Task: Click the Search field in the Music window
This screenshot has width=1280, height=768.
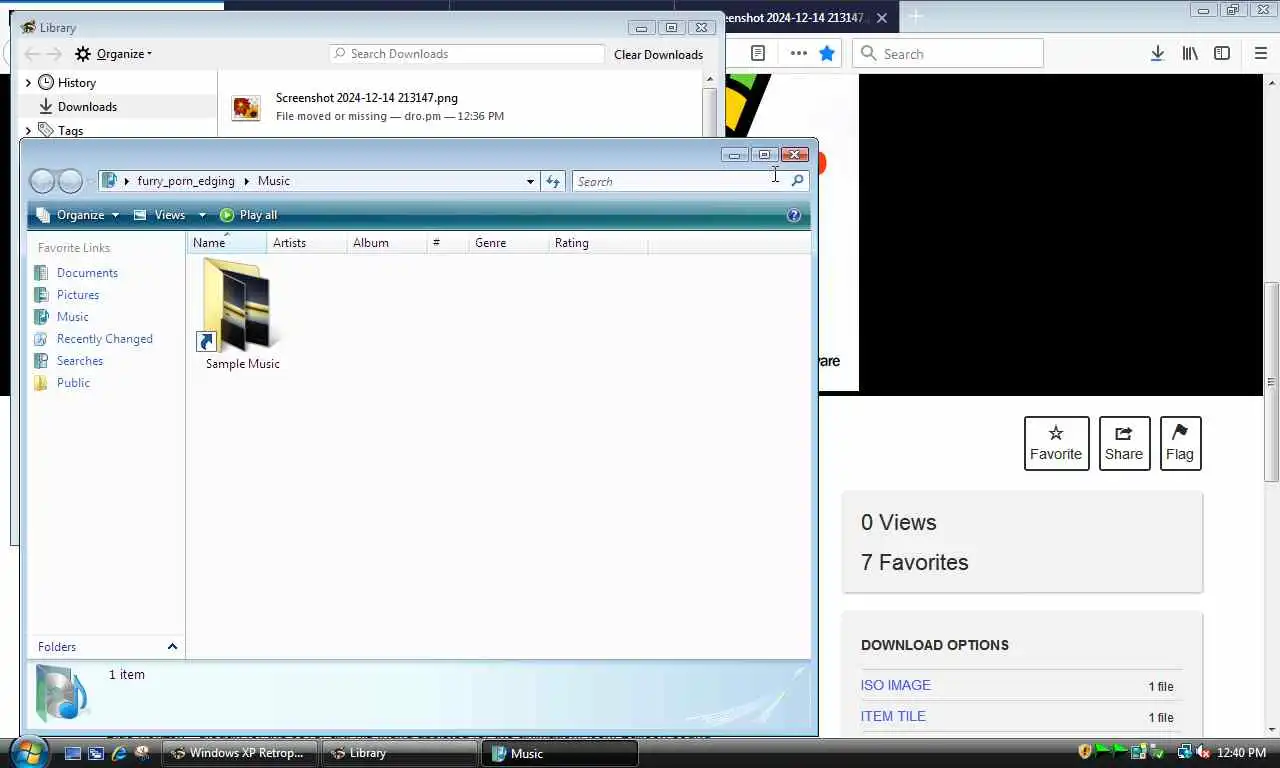Action: pos(680,181)
